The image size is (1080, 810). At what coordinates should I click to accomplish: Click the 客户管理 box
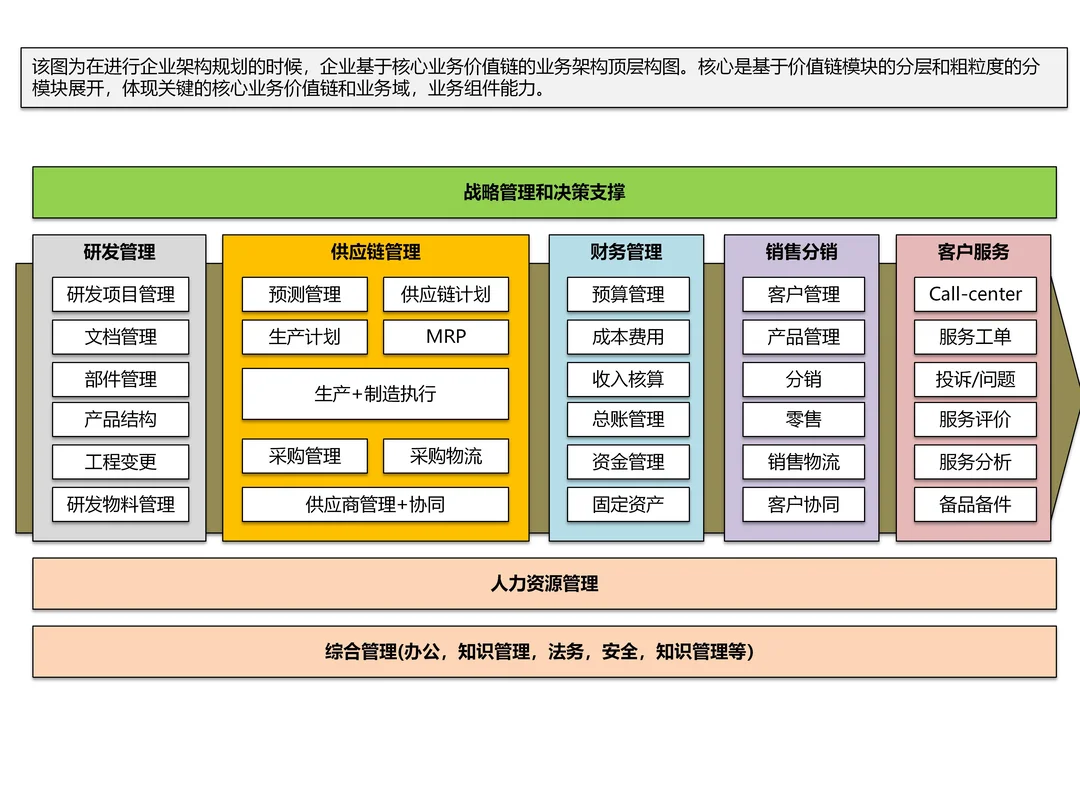click(803, 295)
